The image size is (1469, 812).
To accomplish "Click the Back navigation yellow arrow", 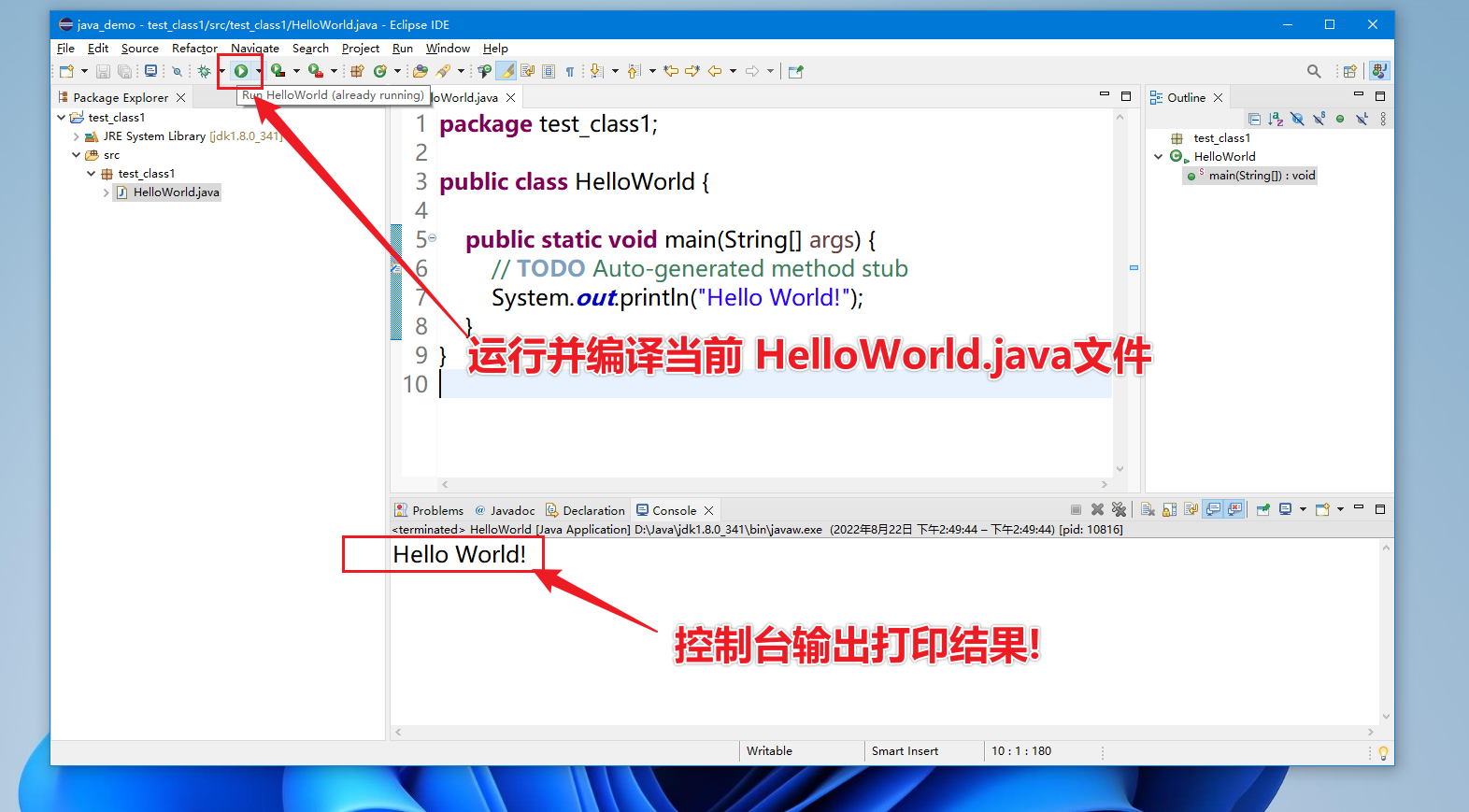I will click(x=714, y=71).
